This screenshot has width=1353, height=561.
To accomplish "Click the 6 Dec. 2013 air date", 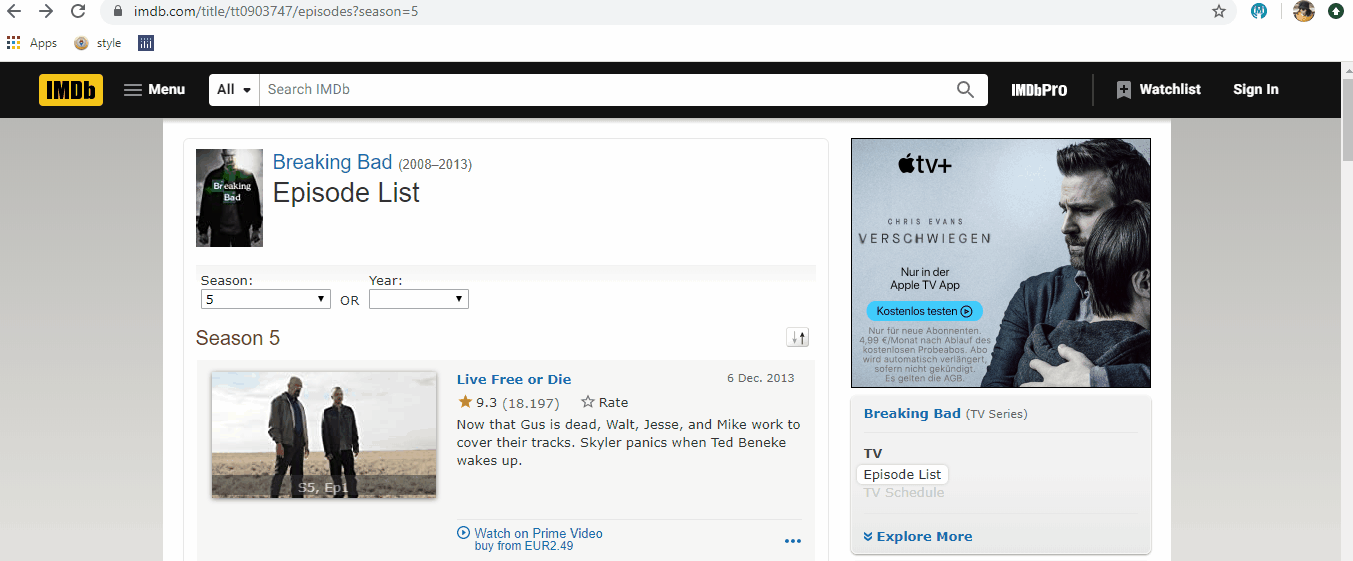I will coord(760,378).
